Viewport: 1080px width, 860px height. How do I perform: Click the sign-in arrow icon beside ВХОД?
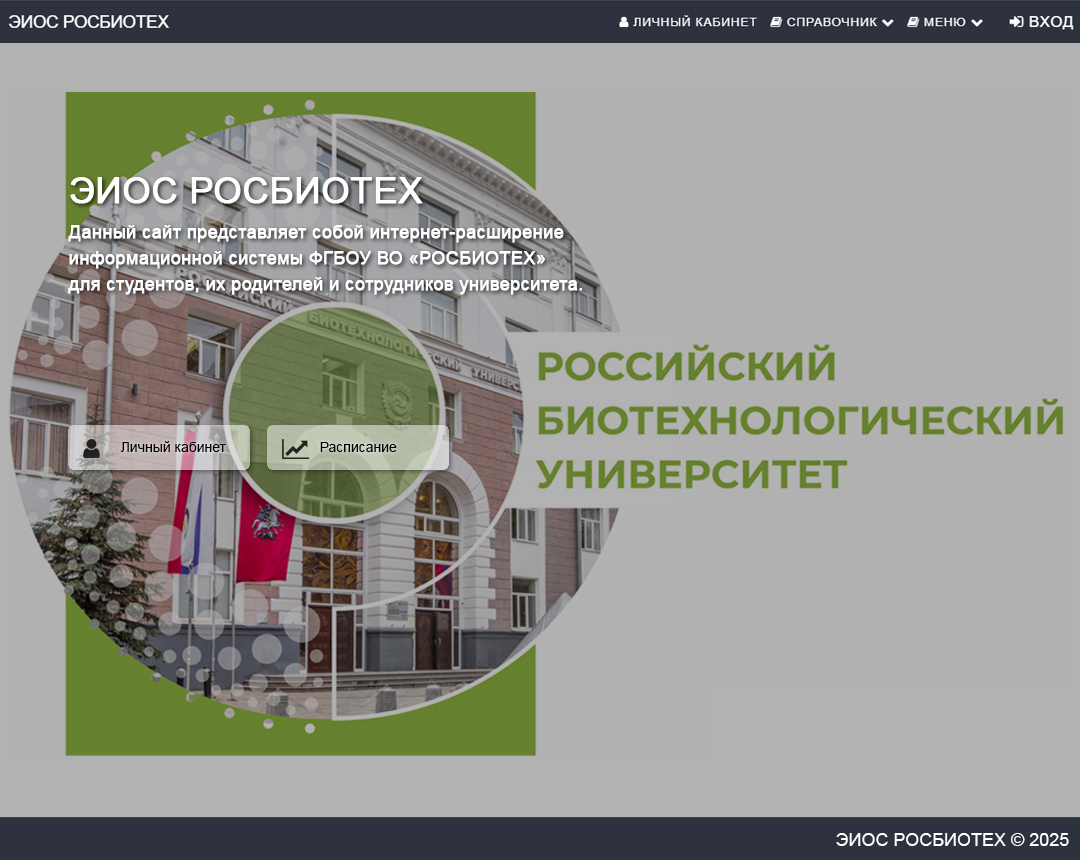click(x=1016, y=22)
